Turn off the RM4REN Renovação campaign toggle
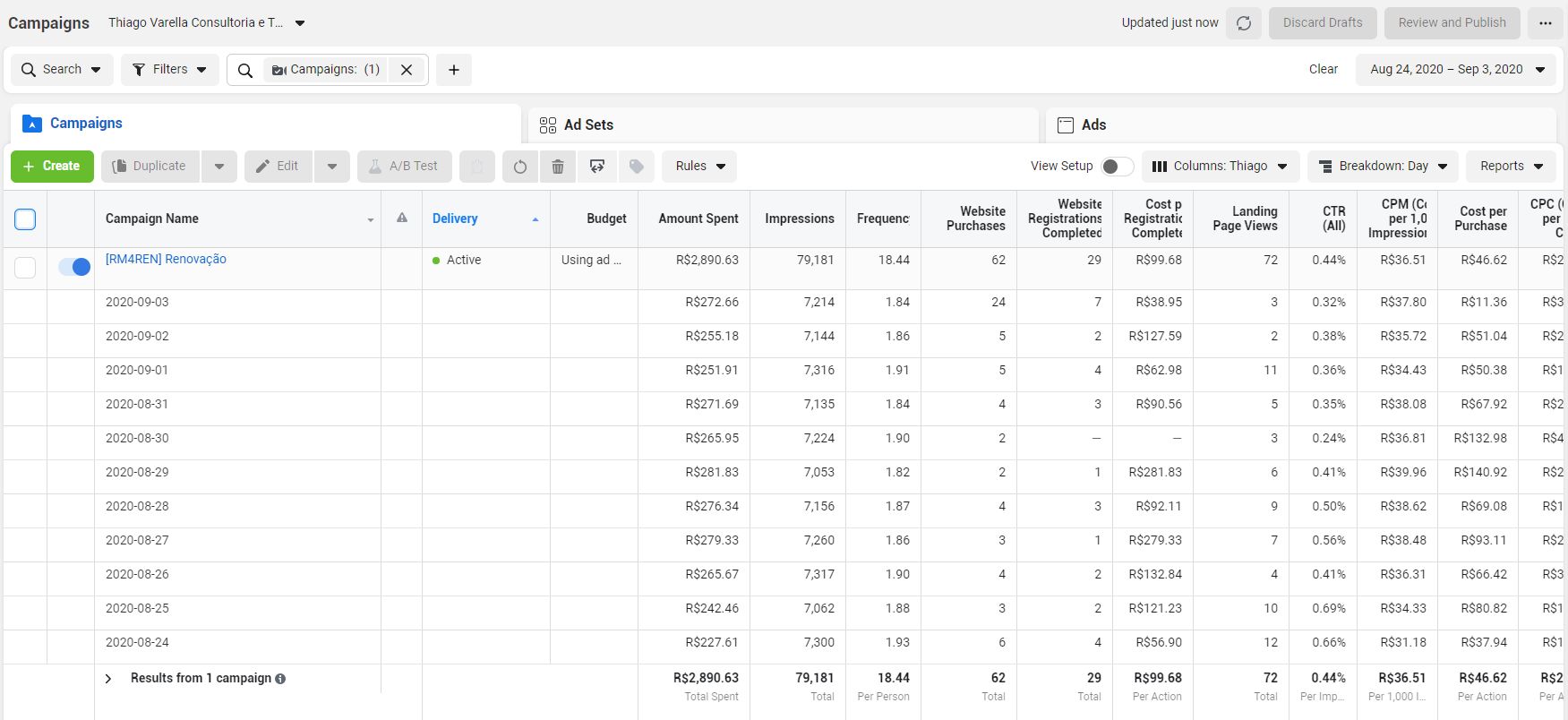 coord(73,267)
